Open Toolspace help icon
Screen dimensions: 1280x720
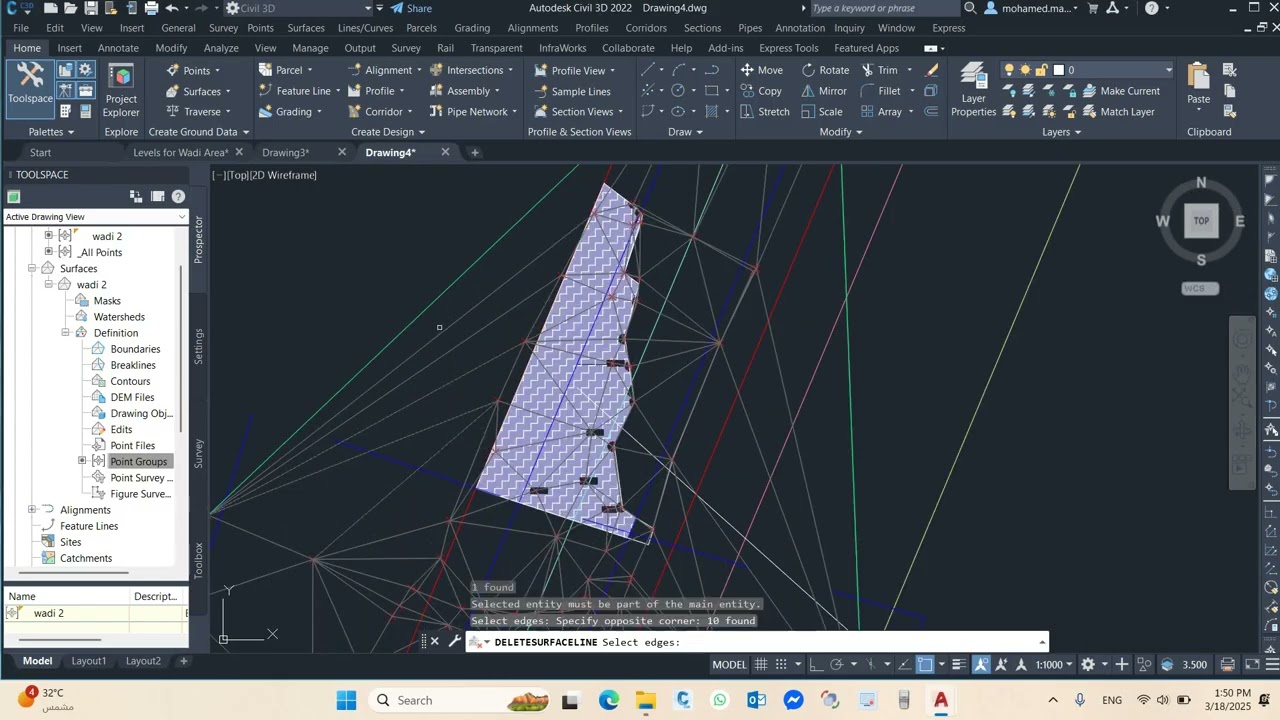(178, 197)
